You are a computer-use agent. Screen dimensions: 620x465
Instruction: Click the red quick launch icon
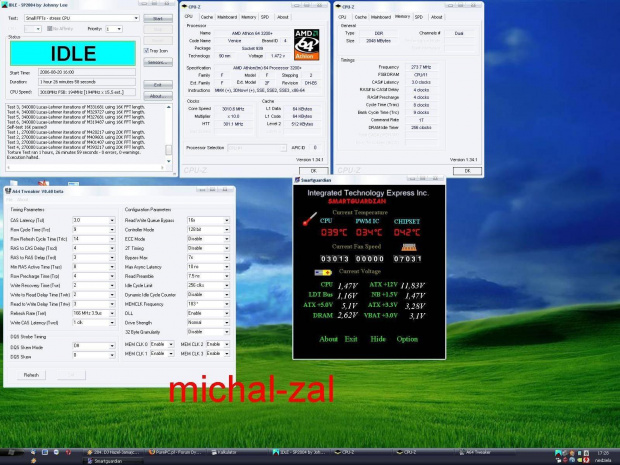(68, 452)
